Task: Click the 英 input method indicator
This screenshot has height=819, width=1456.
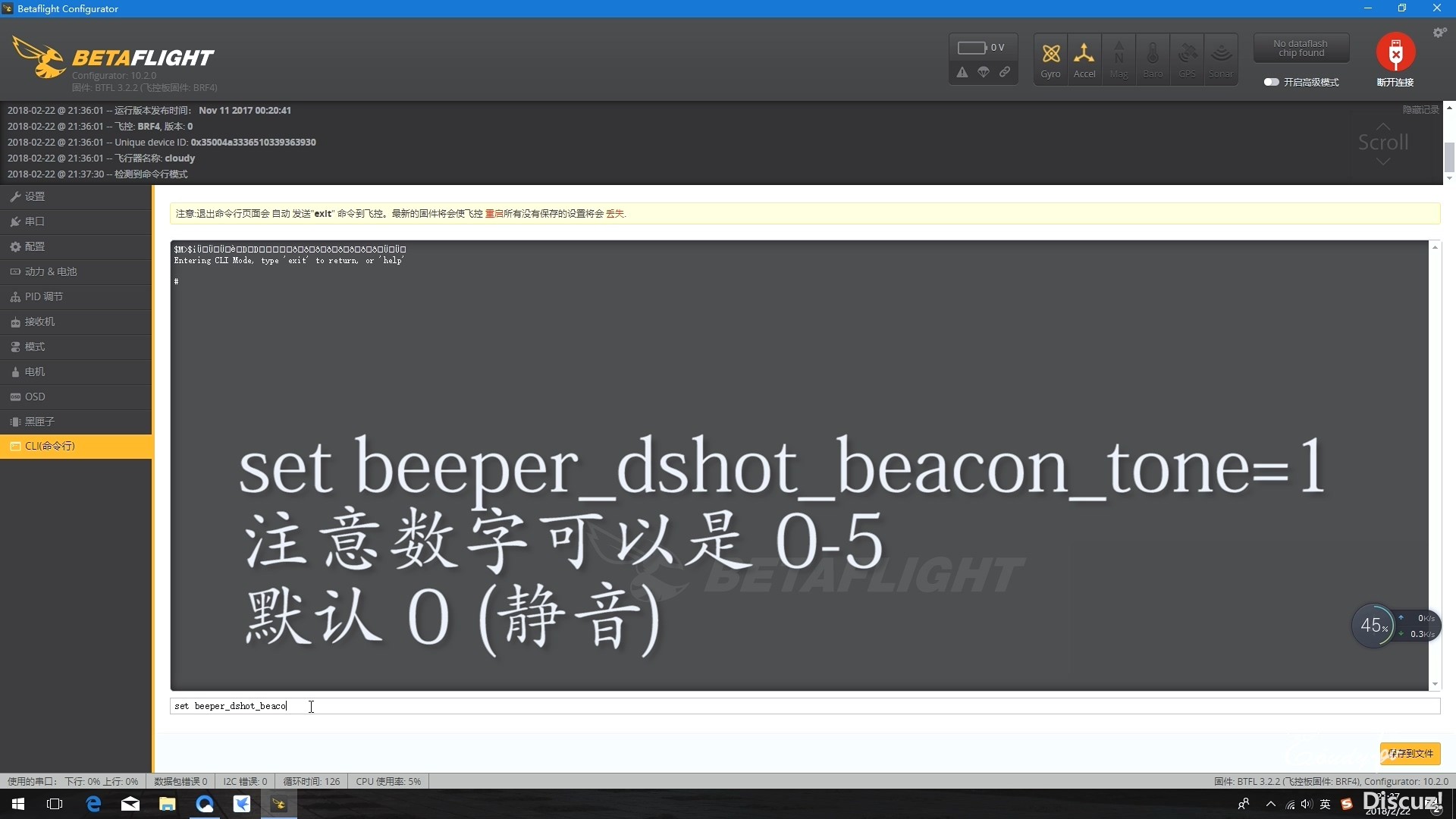Action: [1325, 804]
